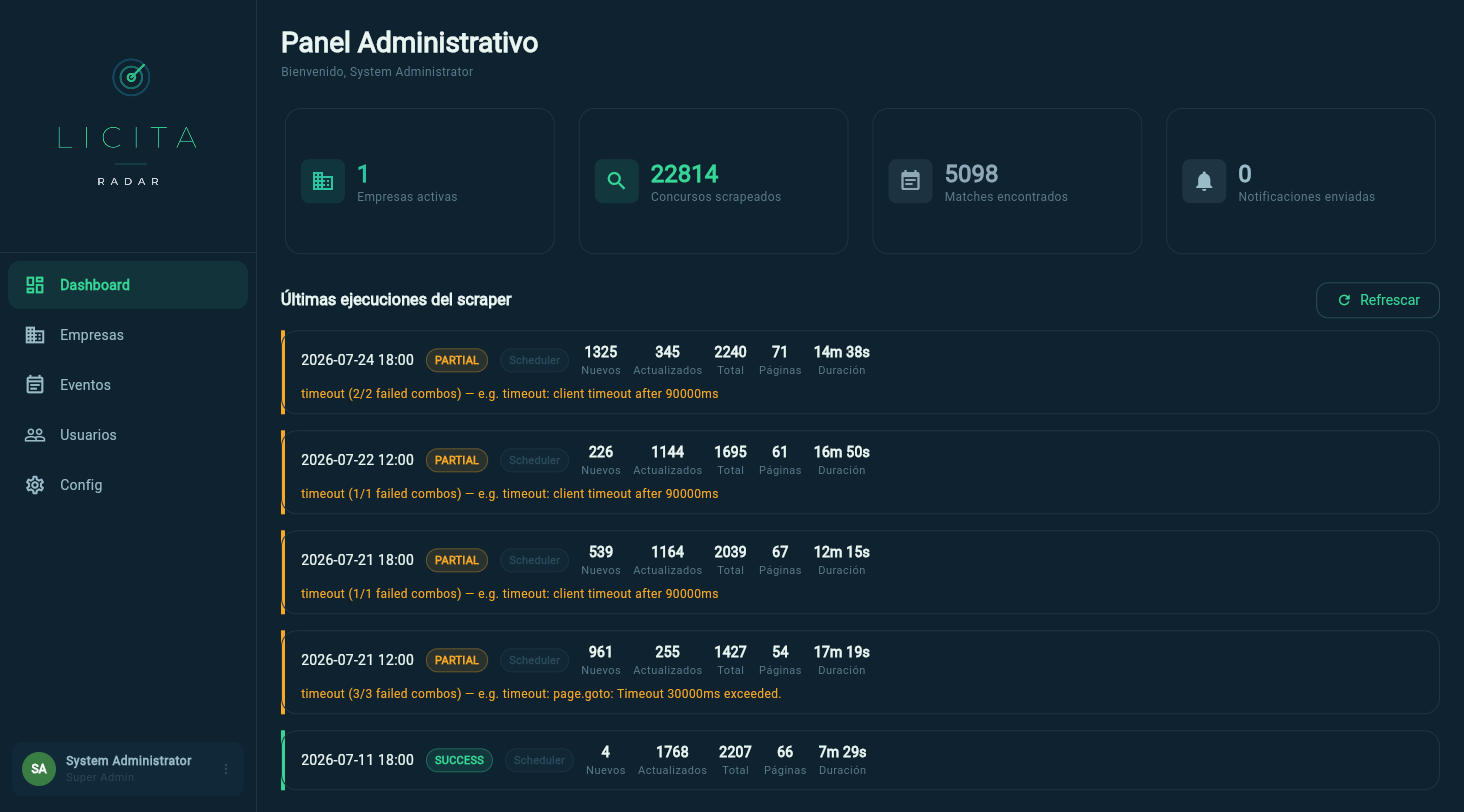Click the 2026-07-22 12:00 timestamp
1464x812 pixels.
point(357,460)
